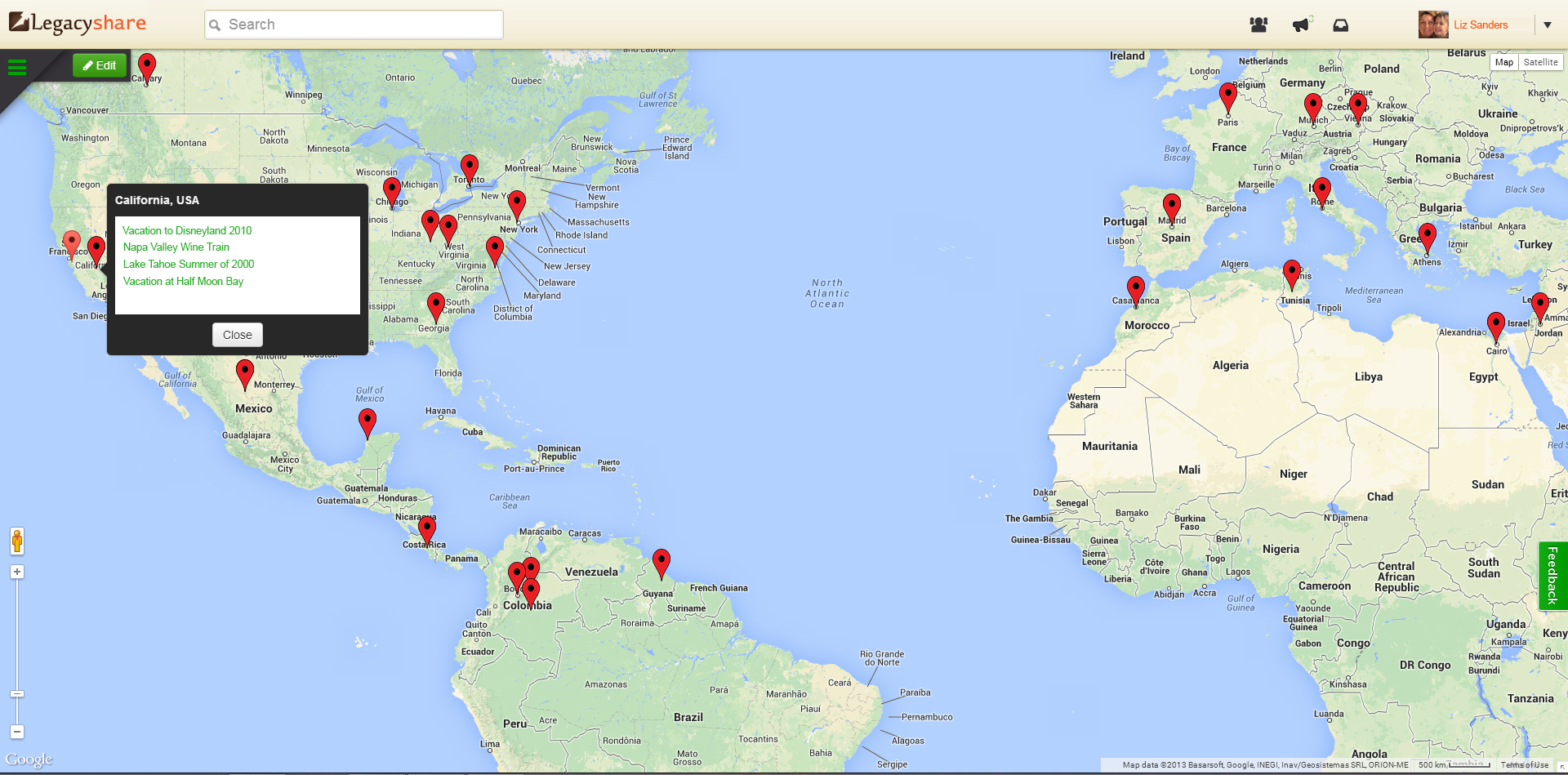Close the California, USA popup
The width and height of the screenshot is (1568, 775).
[x=238, y=335]
